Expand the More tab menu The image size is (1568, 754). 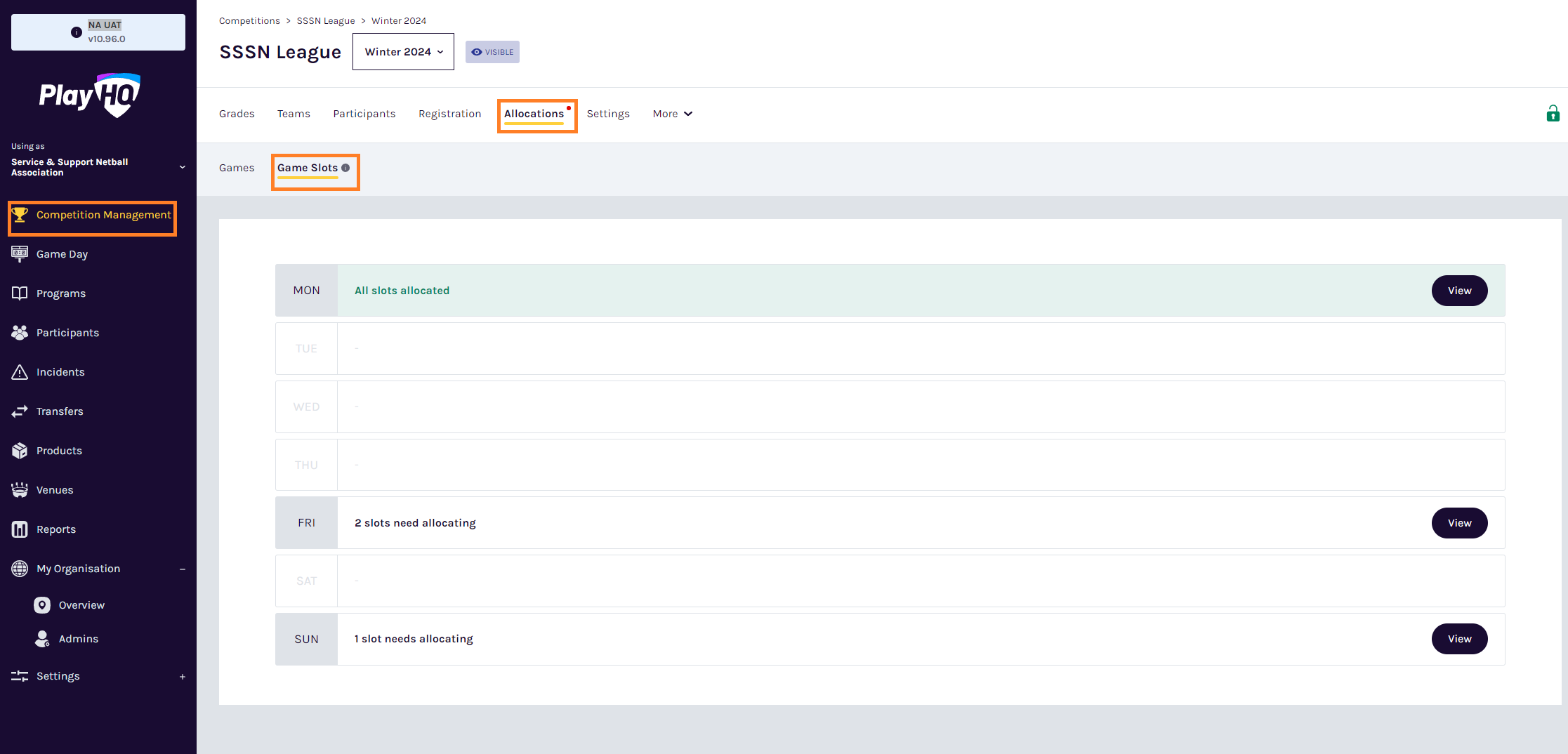[672, 114]
